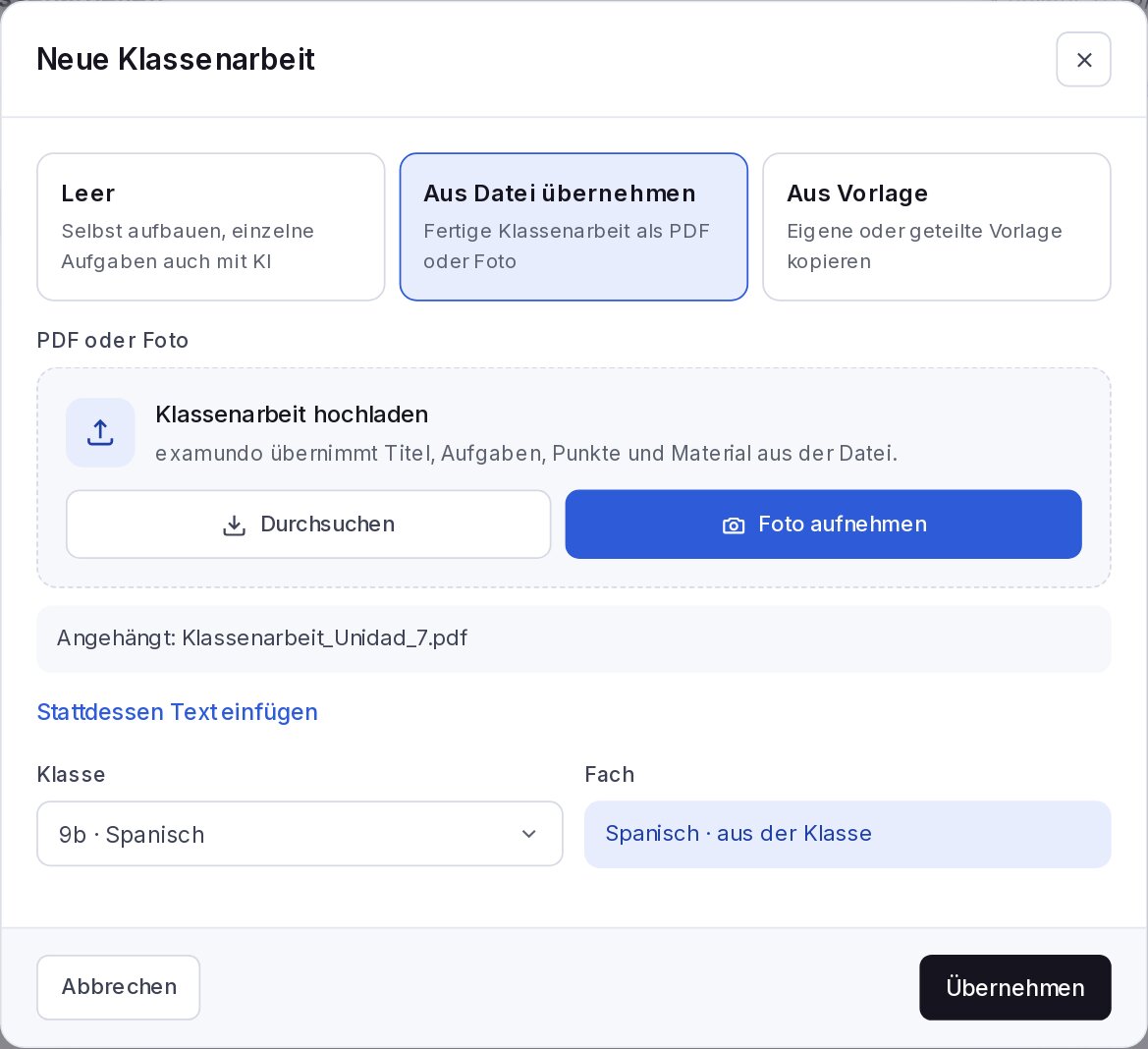Click the Klassenarbeit hochladen heading
The image size is (1148, 1049).
point(292,414)
